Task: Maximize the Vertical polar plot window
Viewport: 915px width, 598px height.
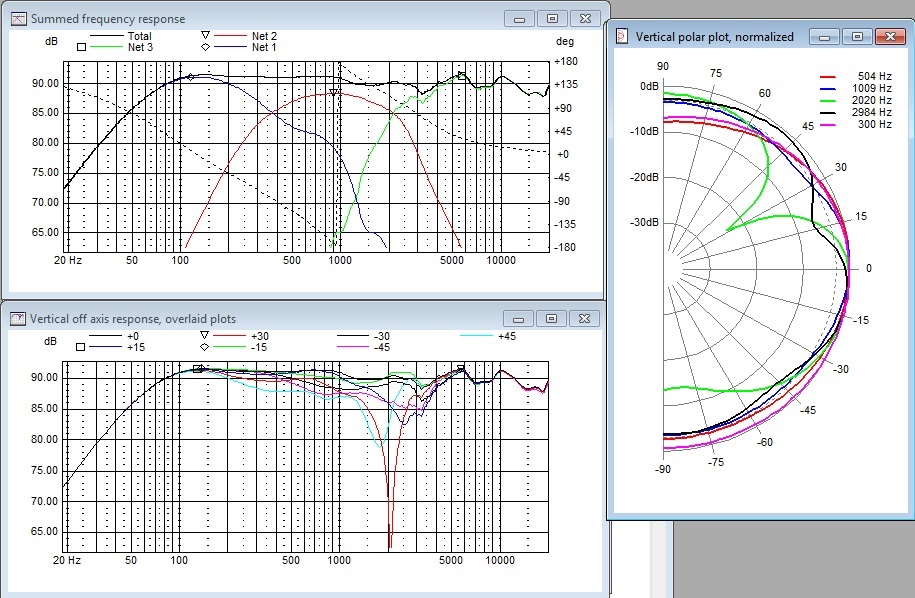Action: [856, 37]
